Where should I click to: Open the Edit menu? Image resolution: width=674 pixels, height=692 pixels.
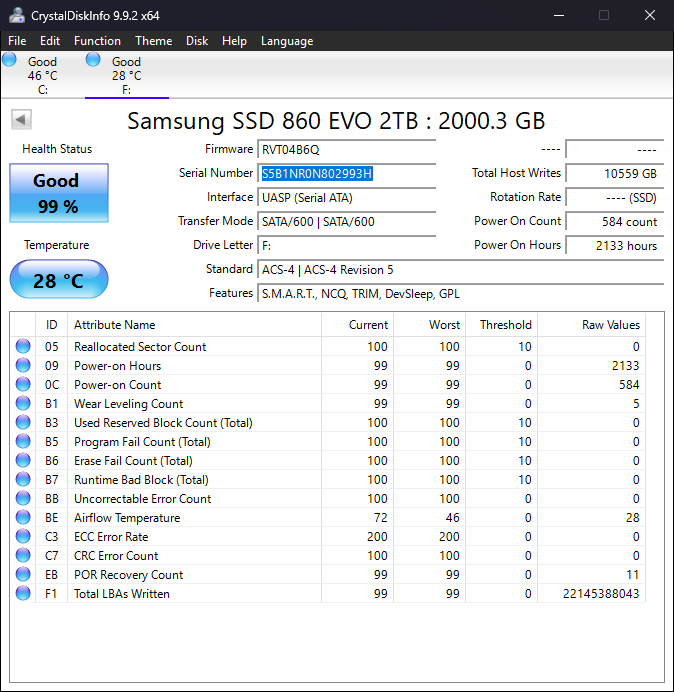[x=50, y=41]
